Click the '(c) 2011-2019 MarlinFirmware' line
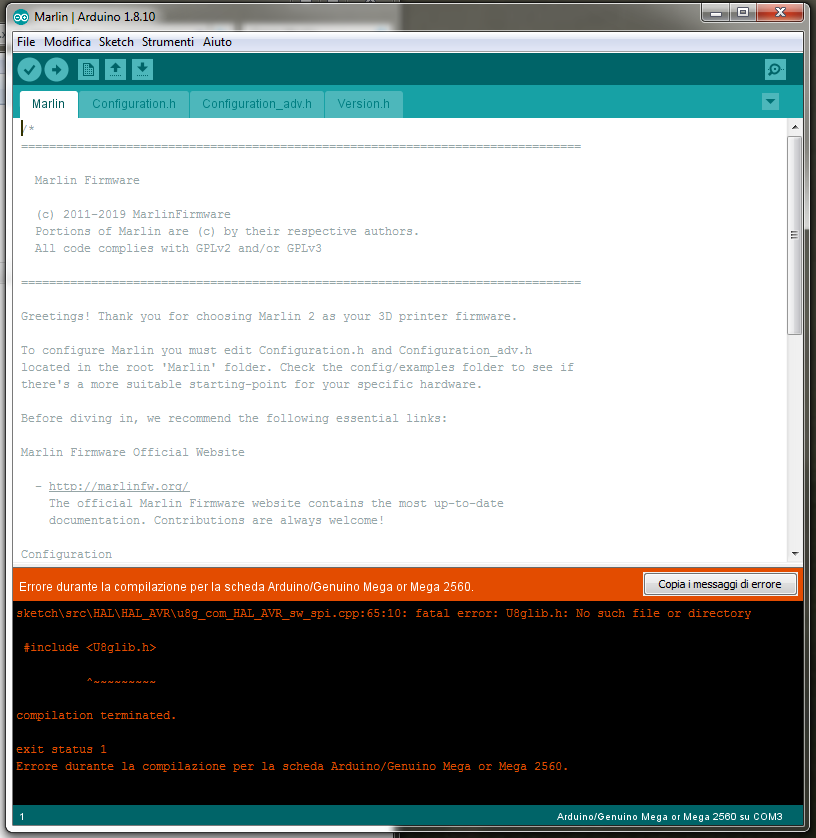 pos(133,214)
